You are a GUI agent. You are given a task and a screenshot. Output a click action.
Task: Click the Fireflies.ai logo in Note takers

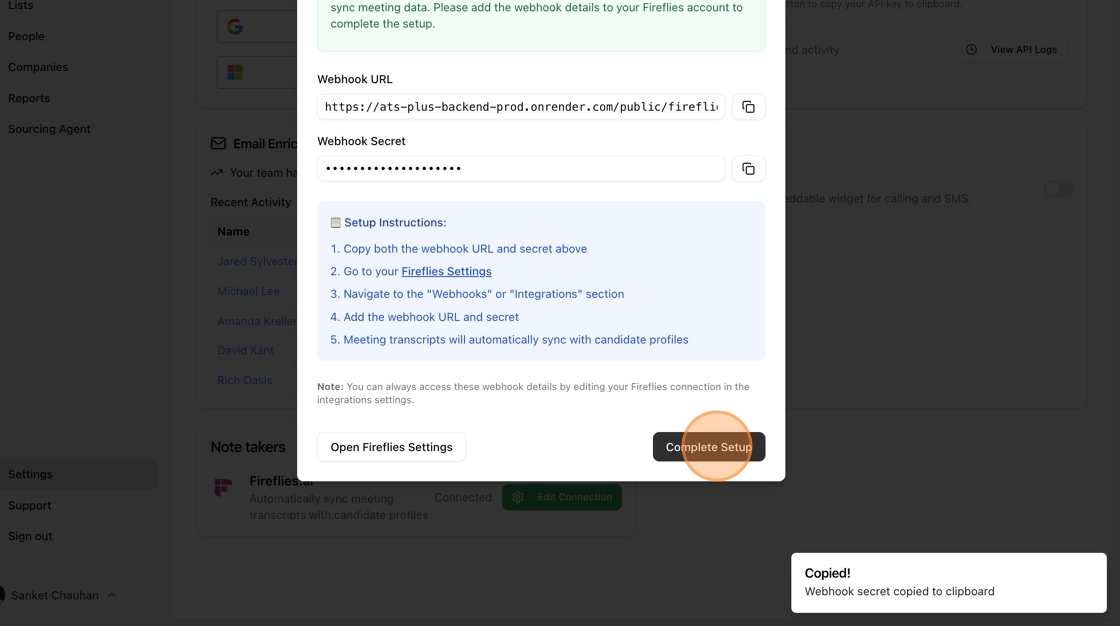[x=224, y=487]
